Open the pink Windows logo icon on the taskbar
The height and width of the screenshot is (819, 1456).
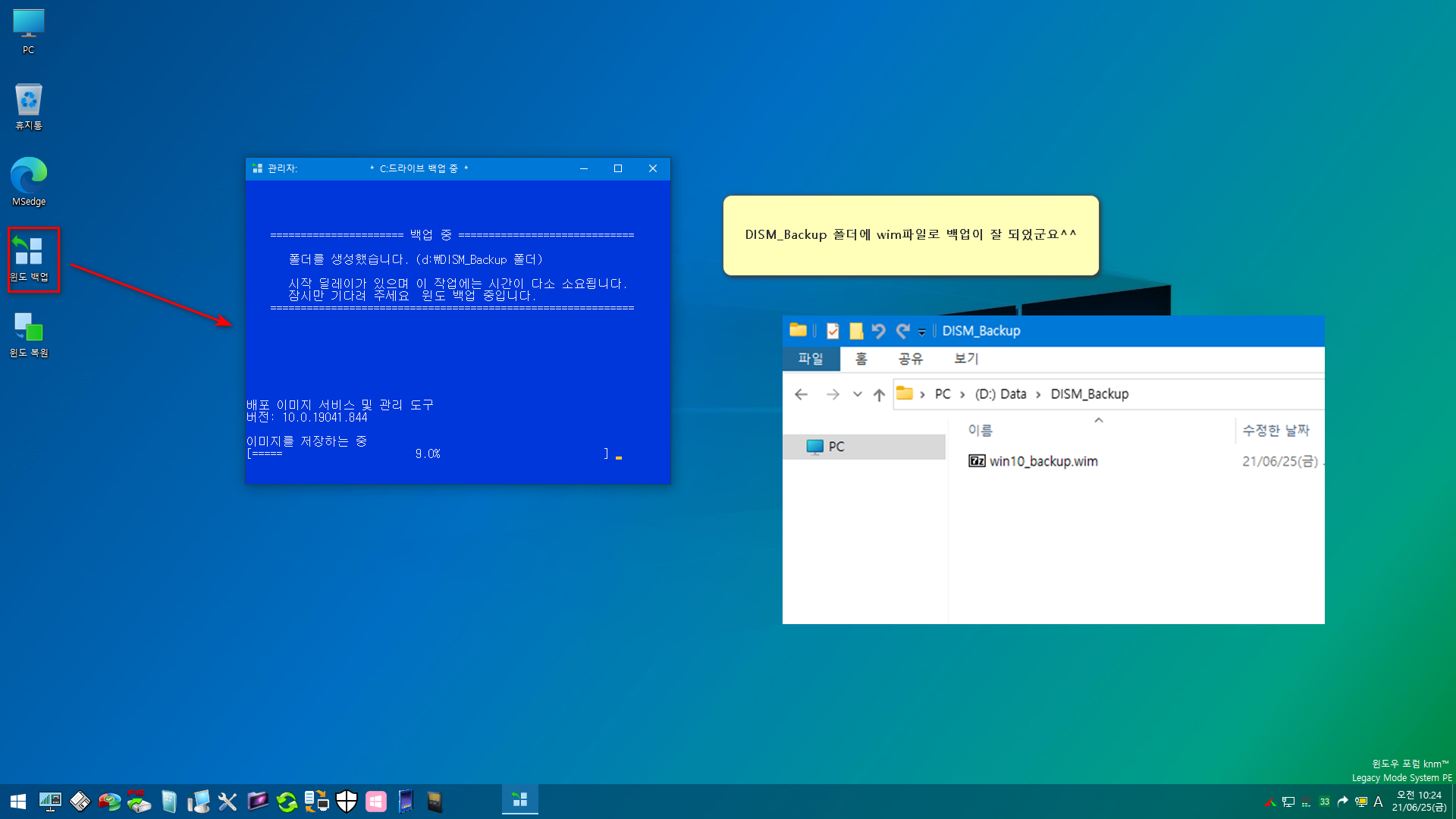coord(376,801)
